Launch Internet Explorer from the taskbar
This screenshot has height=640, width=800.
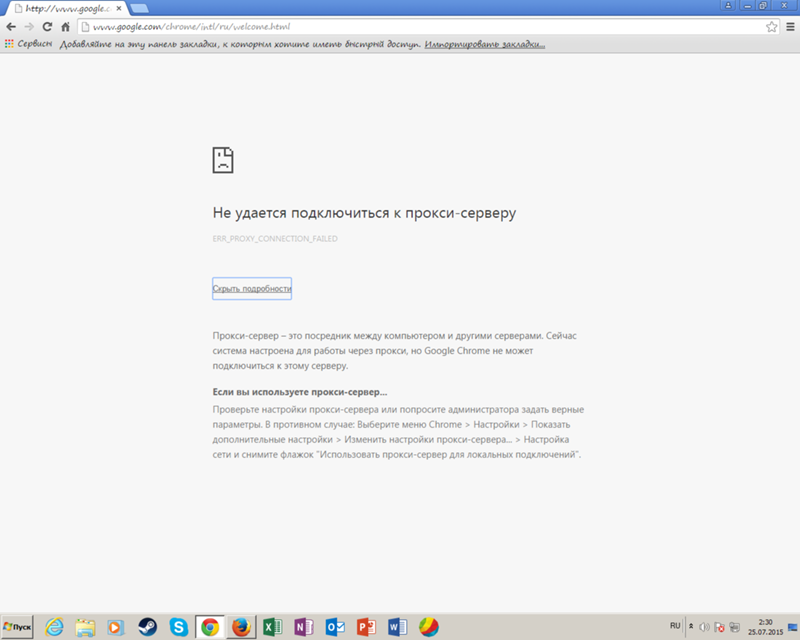click(54, 627)
